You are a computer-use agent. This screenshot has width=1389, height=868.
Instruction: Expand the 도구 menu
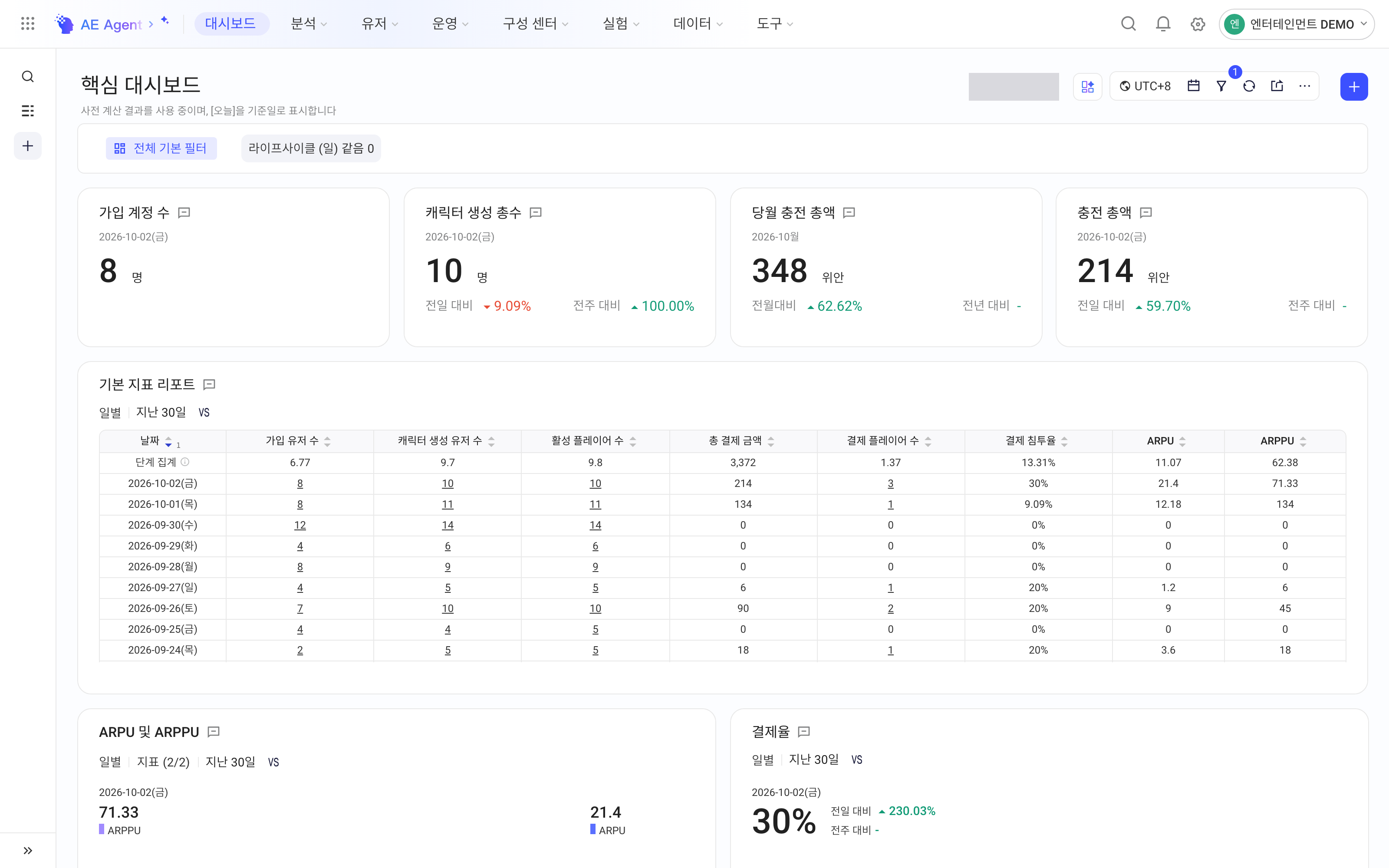pyautogui.click(x=775, y=23)
